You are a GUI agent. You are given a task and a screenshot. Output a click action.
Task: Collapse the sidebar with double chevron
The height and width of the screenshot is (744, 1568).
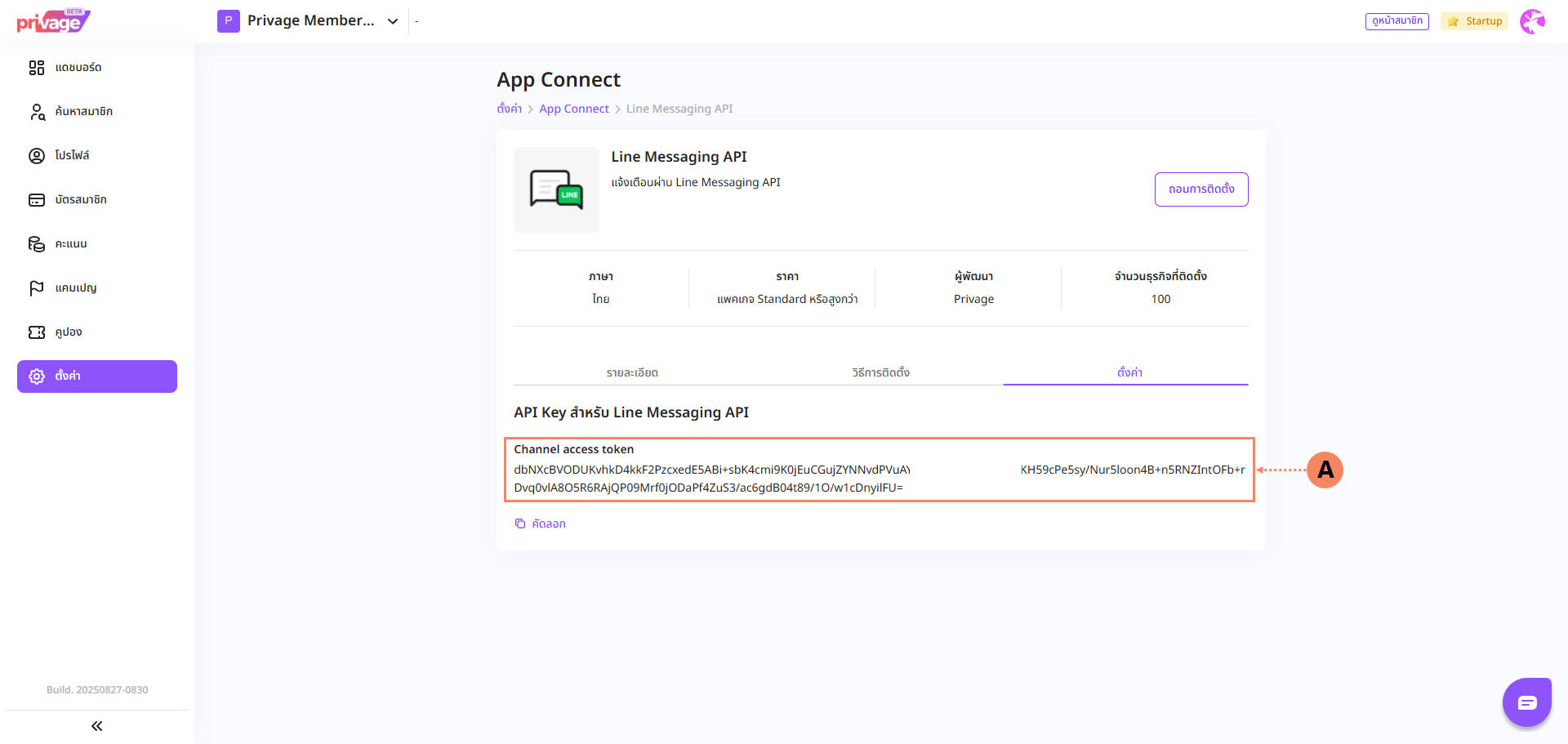[x=97, y=726]
